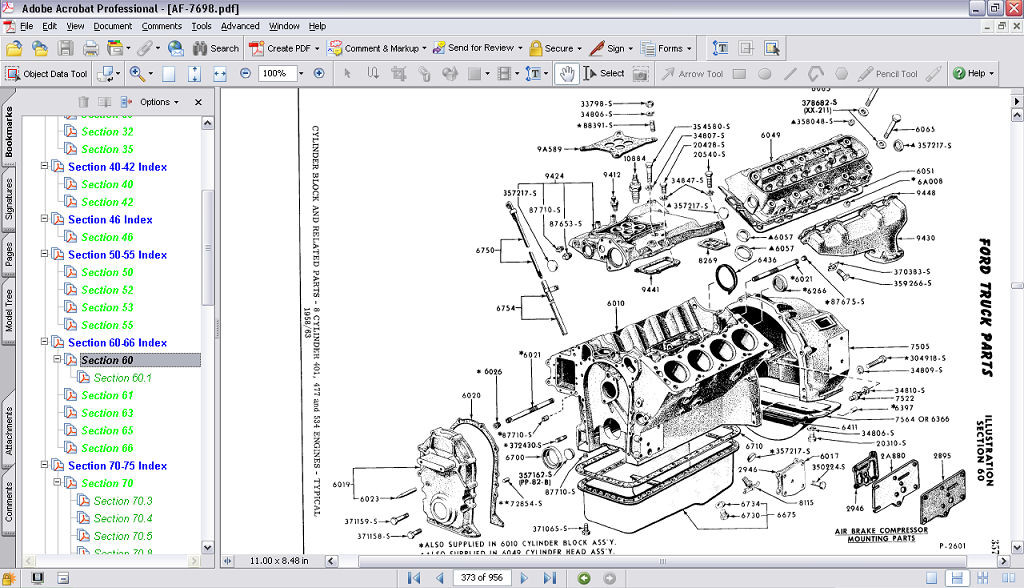The height and width of the screenshot is (588, 1024).
Task: Click the Create PDF button
Action: pyautogui.click(x=286, y=48)
